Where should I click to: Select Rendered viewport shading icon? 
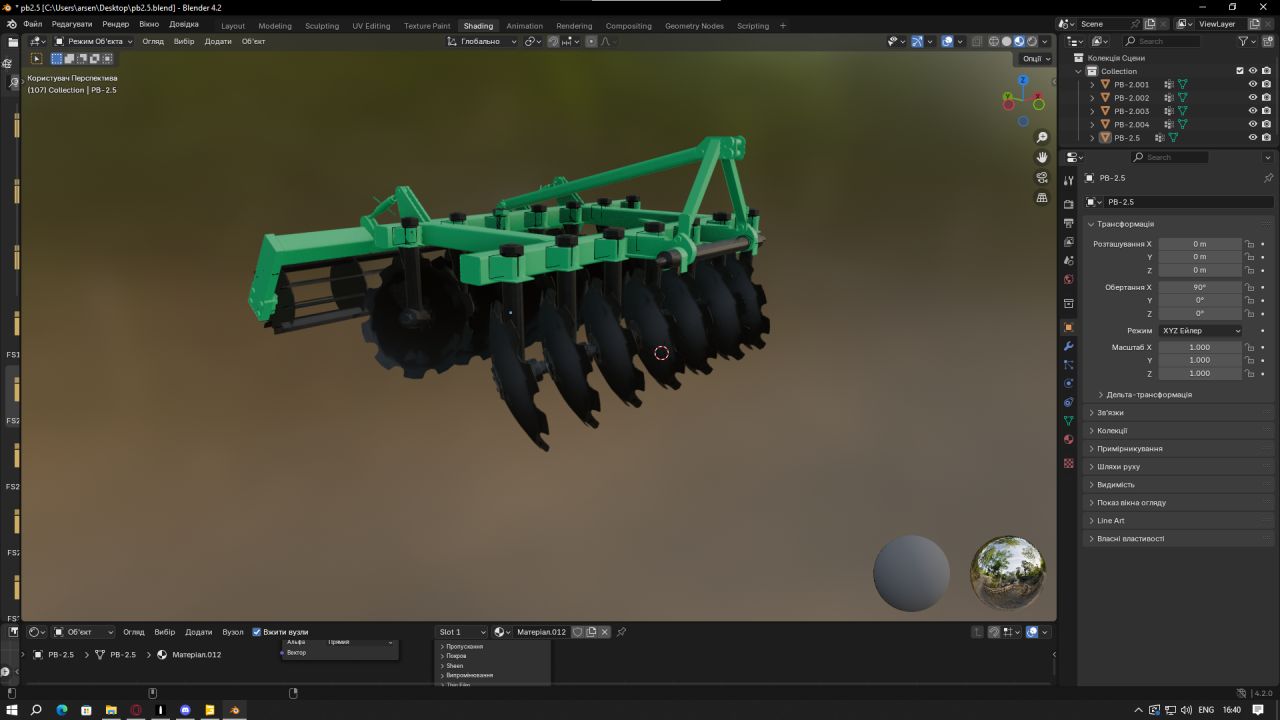1032,41
